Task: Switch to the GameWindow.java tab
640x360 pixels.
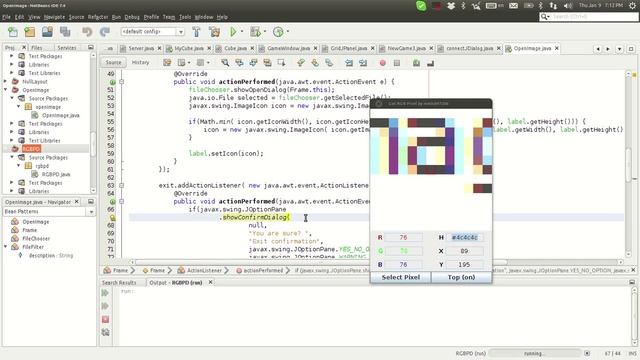Action: click(289, 49)
